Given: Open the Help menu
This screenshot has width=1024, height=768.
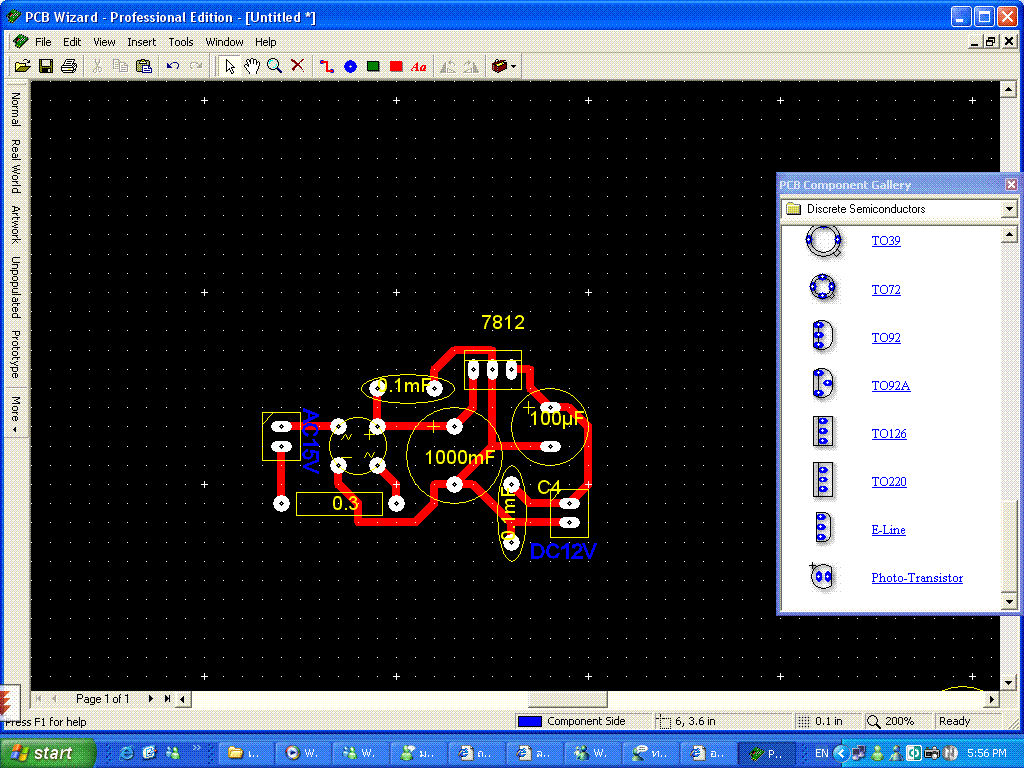Looking at the screenshot, I should 265,42.
